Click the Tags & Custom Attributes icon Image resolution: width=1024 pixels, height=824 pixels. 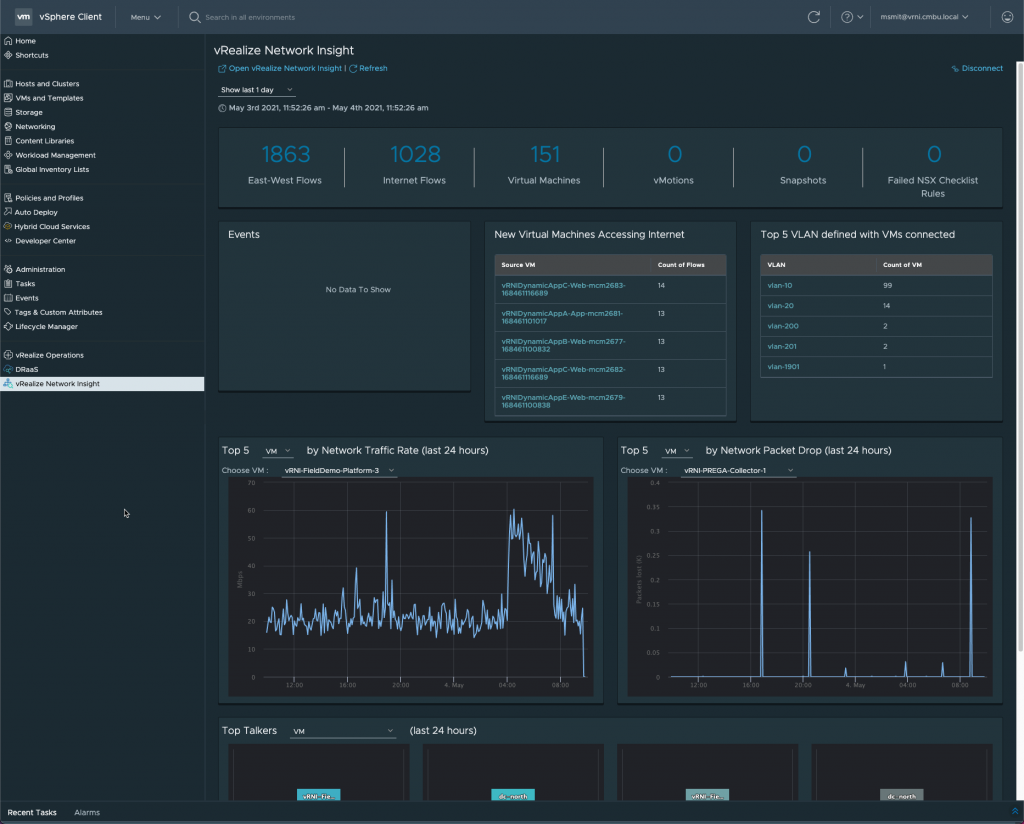click(x=8, y=312)
